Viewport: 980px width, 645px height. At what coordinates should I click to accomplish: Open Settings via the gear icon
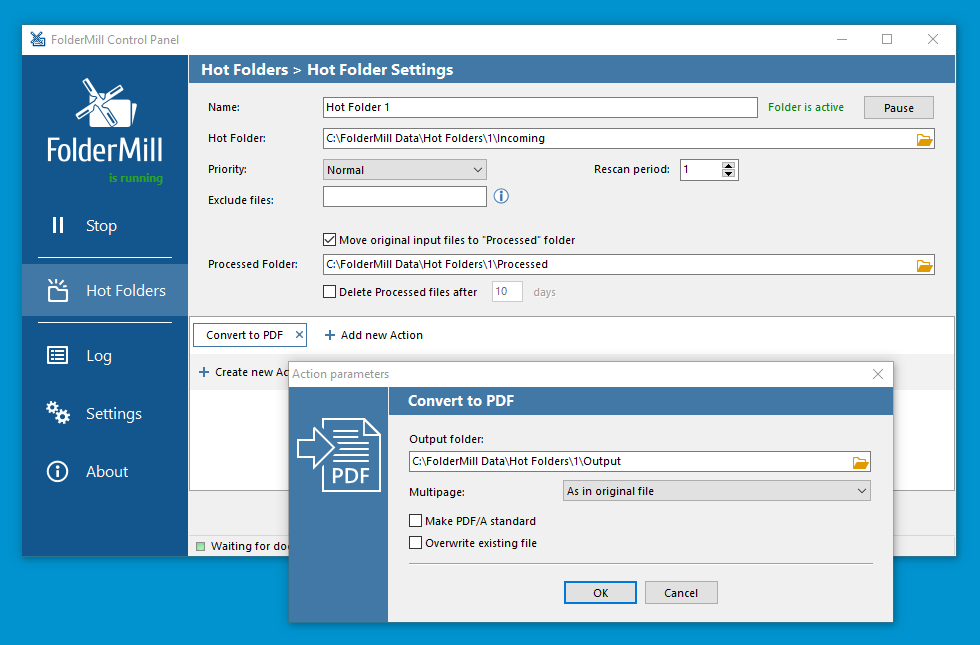pyautogui.click(x=57, y=413)
